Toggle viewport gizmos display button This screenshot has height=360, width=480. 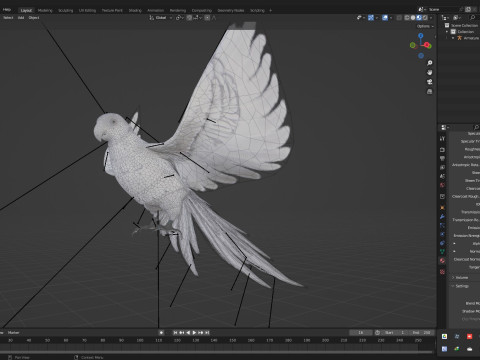pyautogui.click(x=371, y=18)
